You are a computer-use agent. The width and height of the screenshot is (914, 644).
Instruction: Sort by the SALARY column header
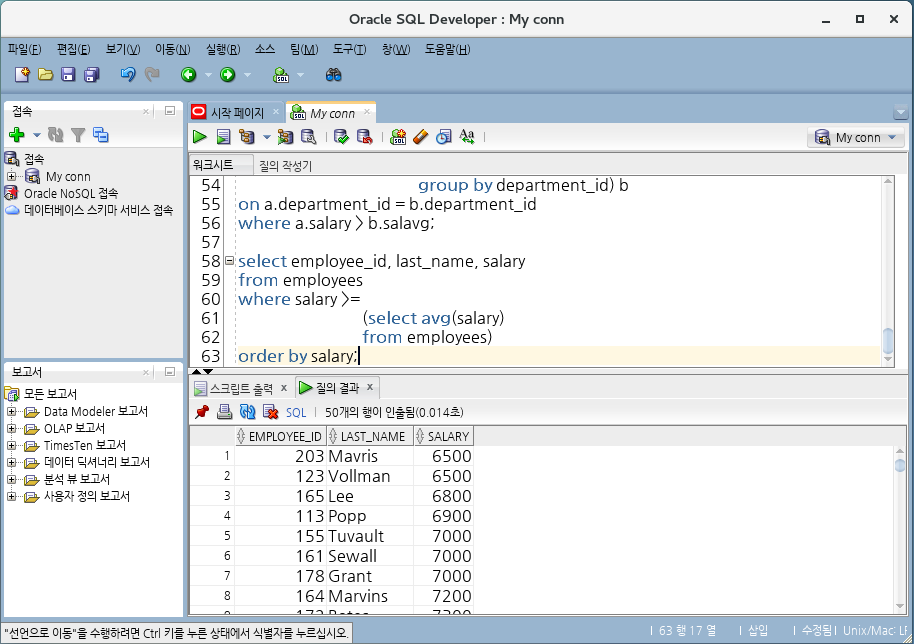[x=443, y=437]
